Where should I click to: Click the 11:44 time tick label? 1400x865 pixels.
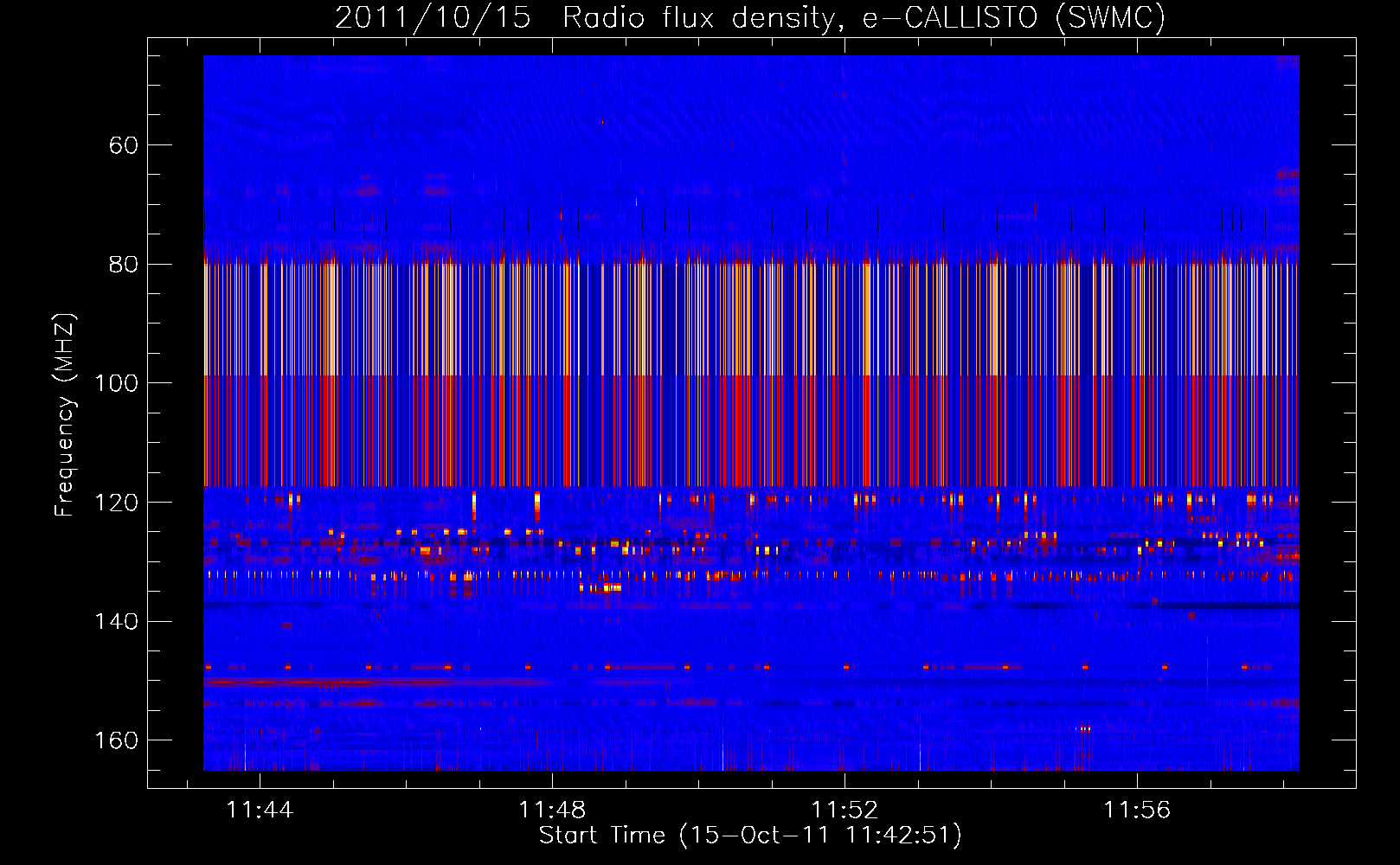[260, 811]
